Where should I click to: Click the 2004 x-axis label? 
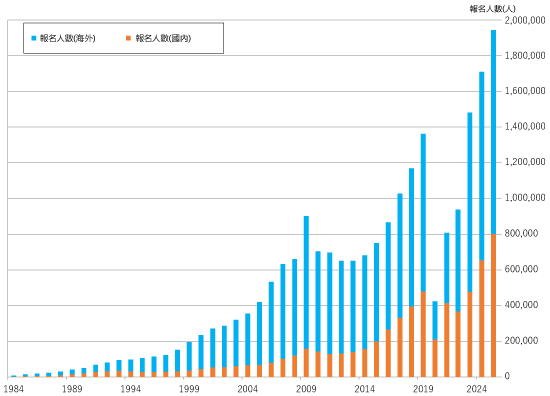(x=248, y=389)
